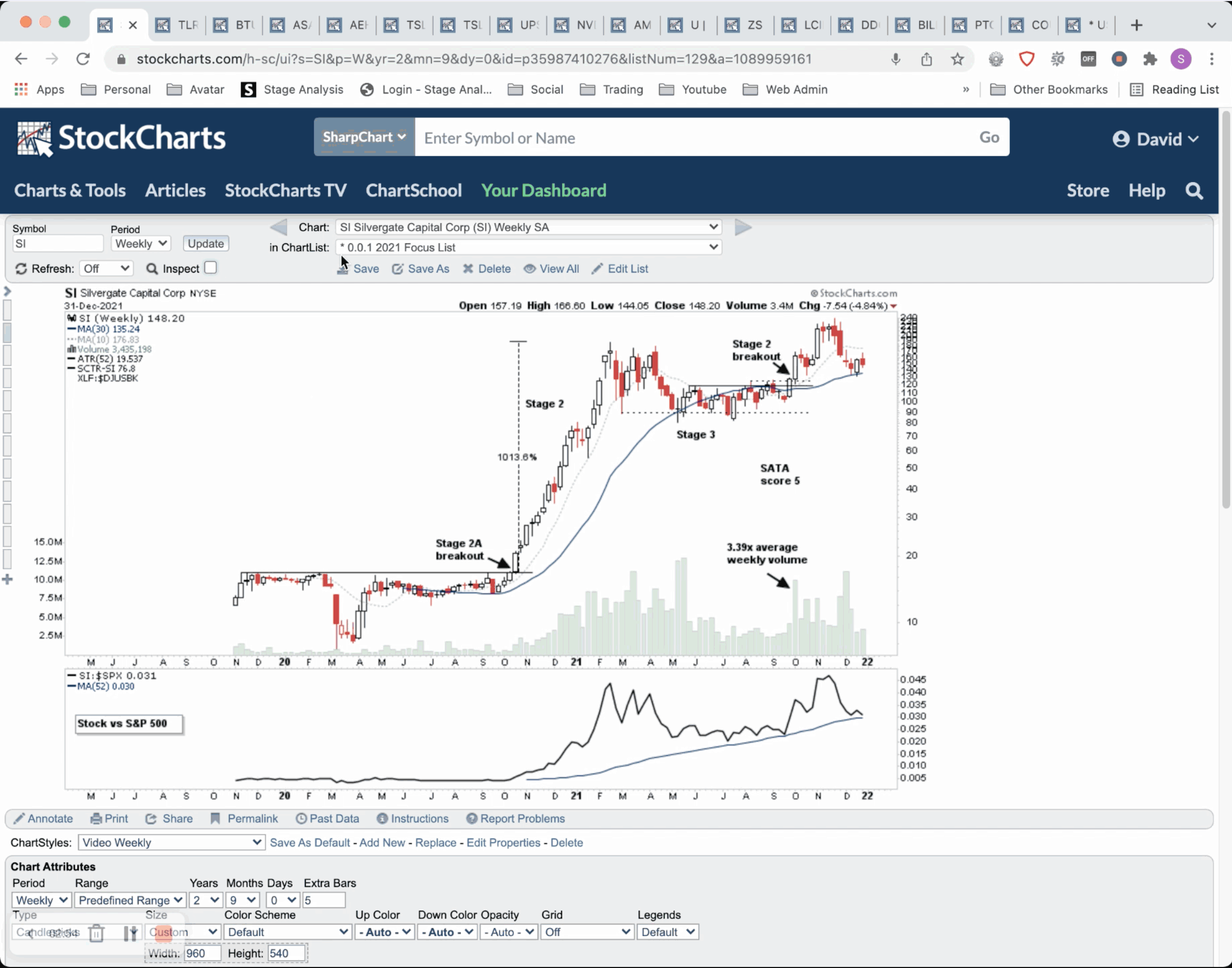Go to Your Dashboard
Viewport: 1232px width, 968px height.
544,191
